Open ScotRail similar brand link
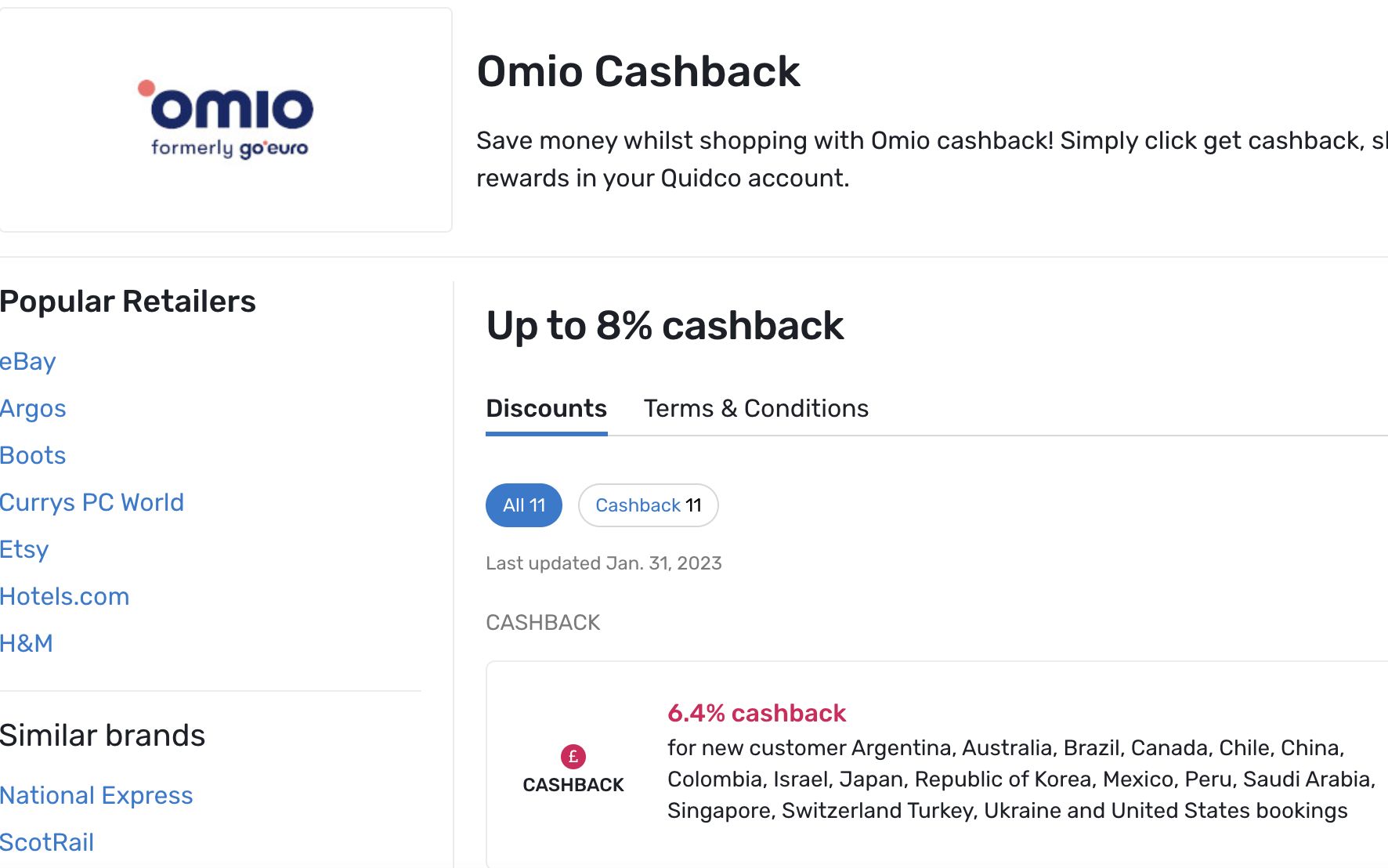 (47, 842)
